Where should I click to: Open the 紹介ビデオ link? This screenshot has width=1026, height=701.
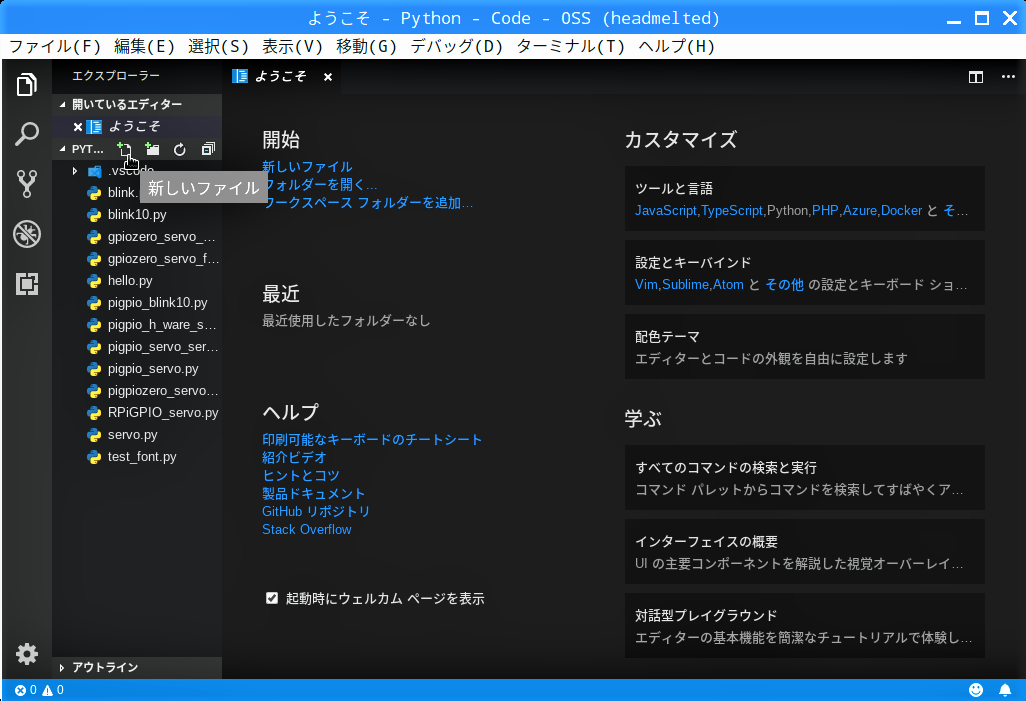(294, 458)
